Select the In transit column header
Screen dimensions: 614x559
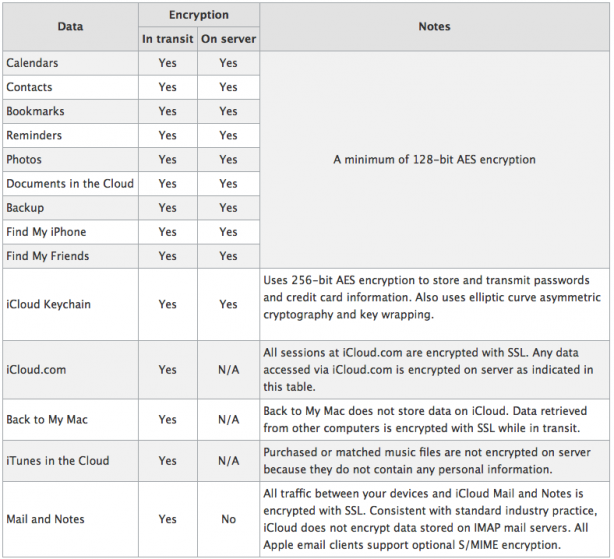click(168, 39)
